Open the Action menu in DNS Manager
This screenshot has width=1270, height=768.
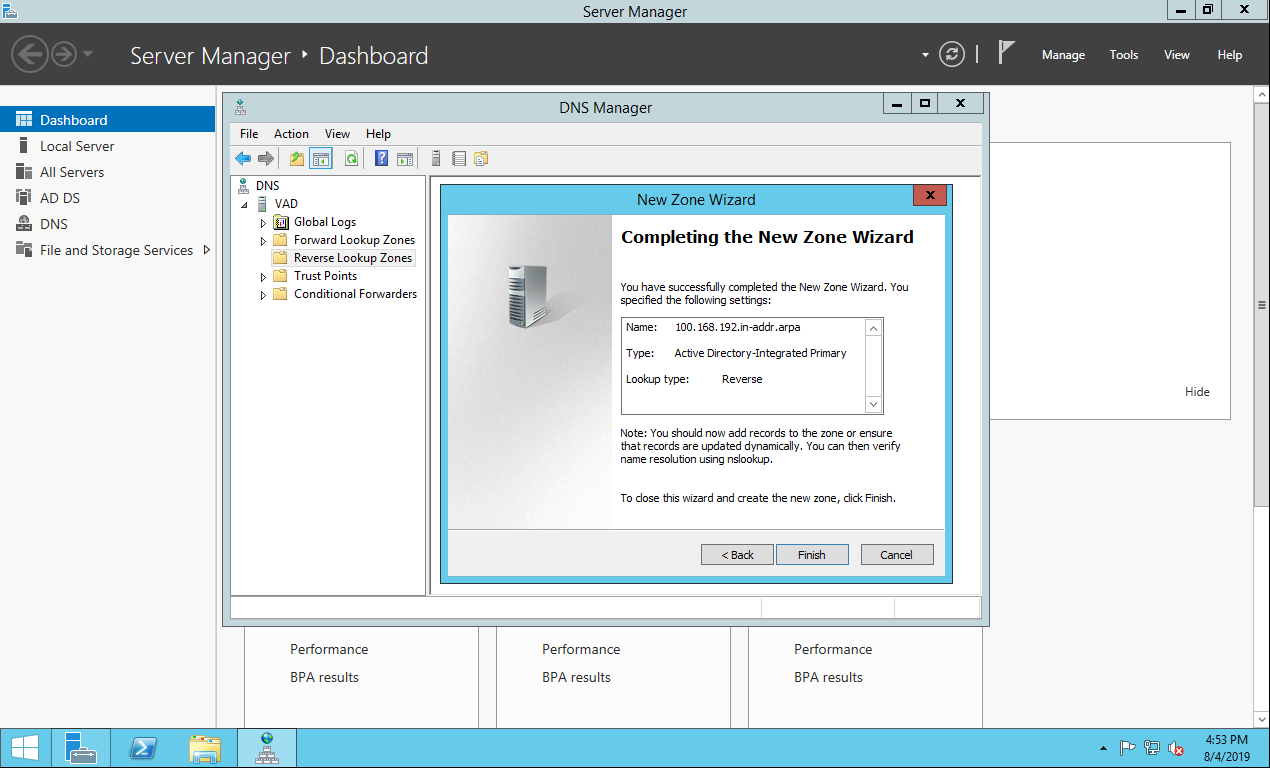(x=291, y=134)
